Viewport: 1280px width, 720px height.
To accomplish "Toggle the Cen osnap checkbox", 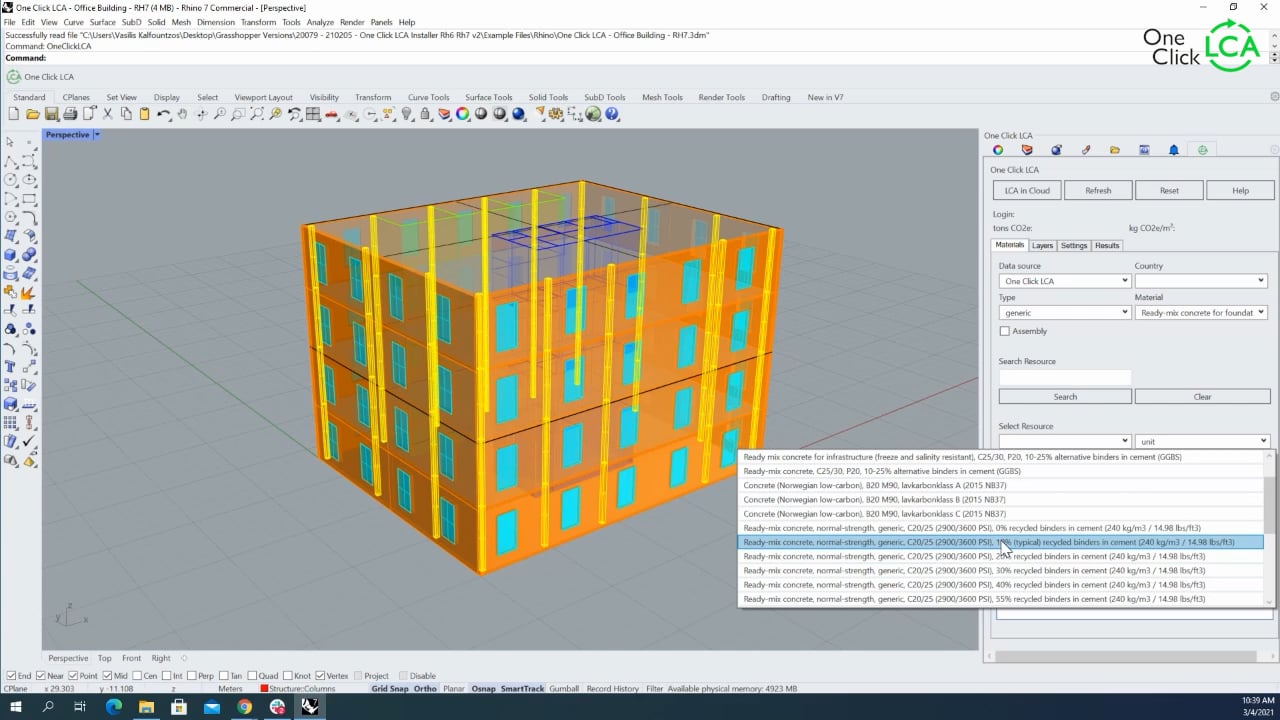I will click(138, 676).
